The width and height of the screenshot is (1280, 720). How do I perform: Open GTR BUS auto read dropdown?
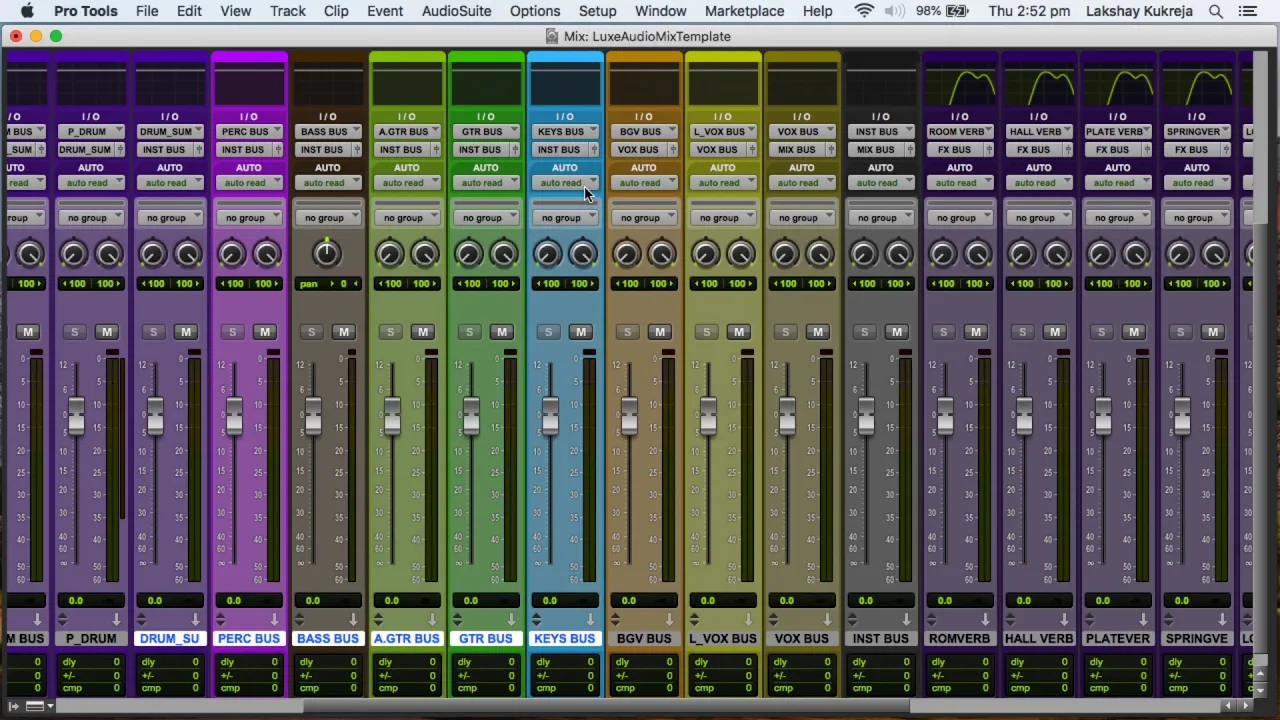(x=485, y=183)
